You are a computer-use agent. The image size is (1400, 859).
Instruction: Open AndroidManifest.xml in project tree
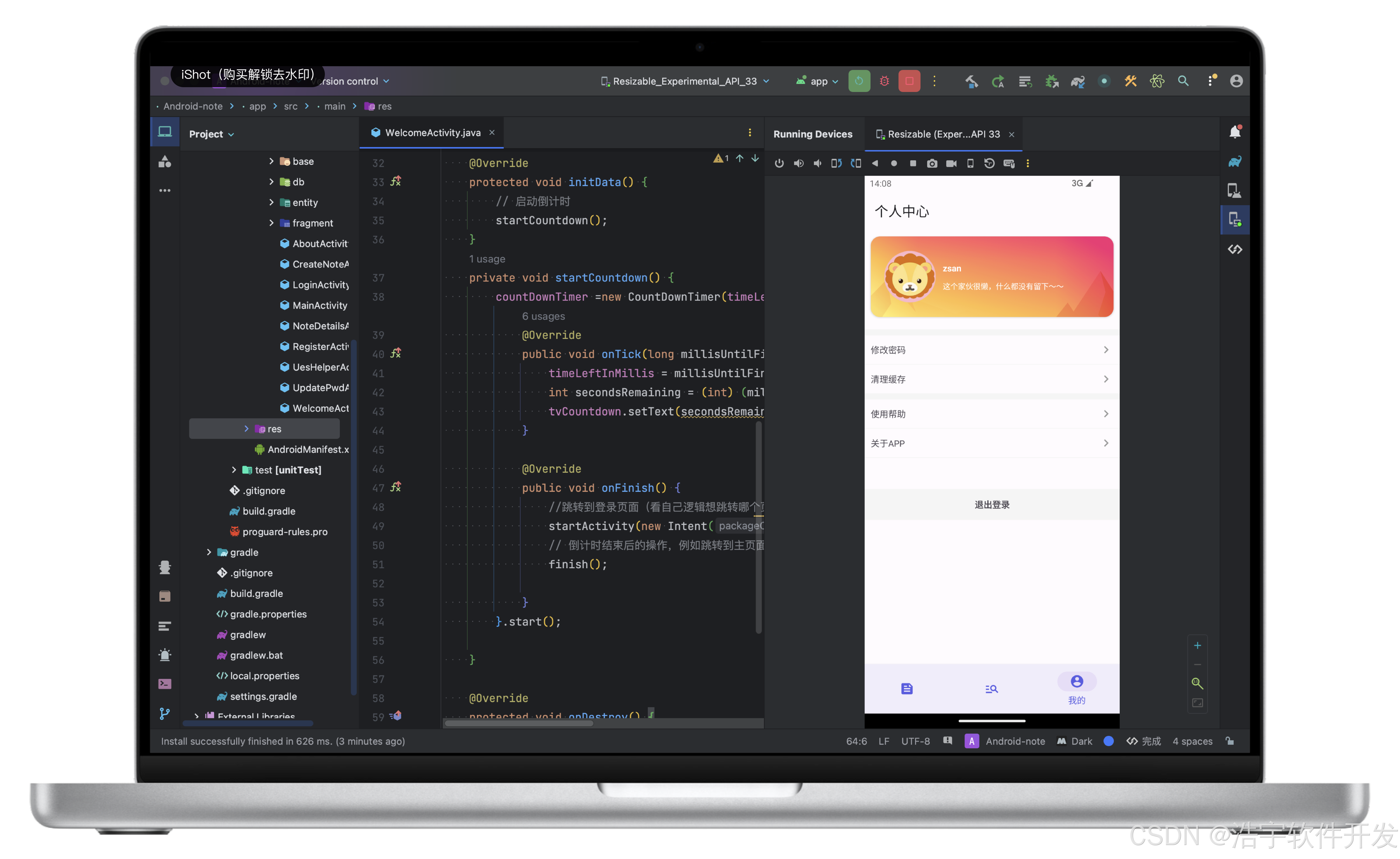302,449
